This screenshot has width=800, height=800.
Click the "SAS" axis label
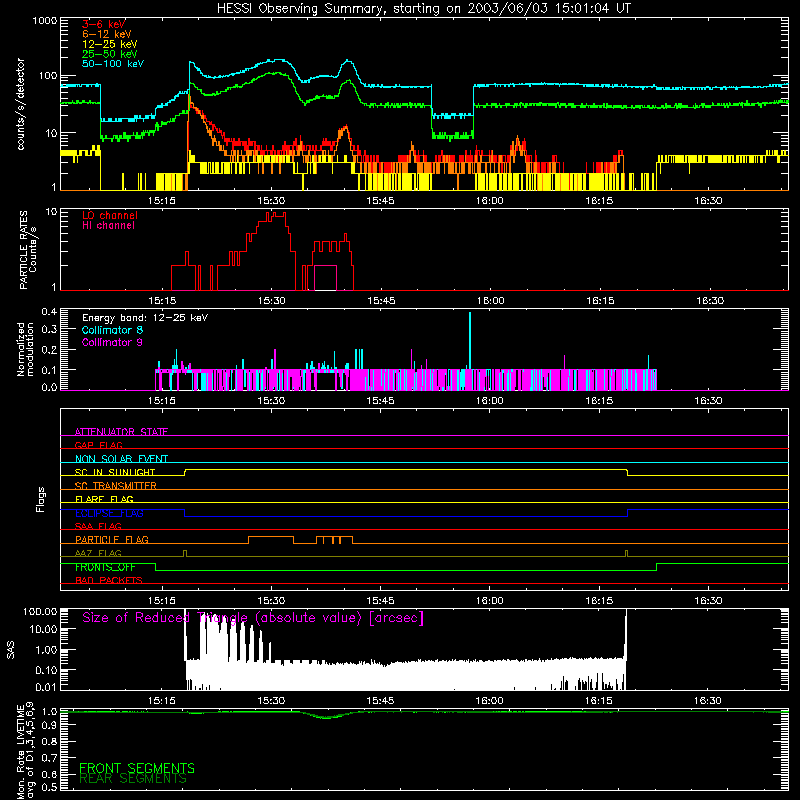(x=11, y=650)
